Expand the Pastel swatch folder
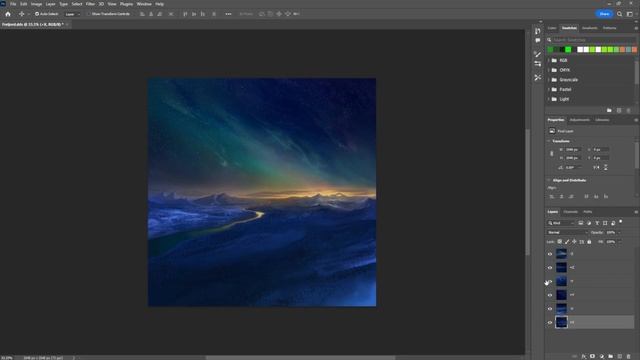 [x=549, y=89]
